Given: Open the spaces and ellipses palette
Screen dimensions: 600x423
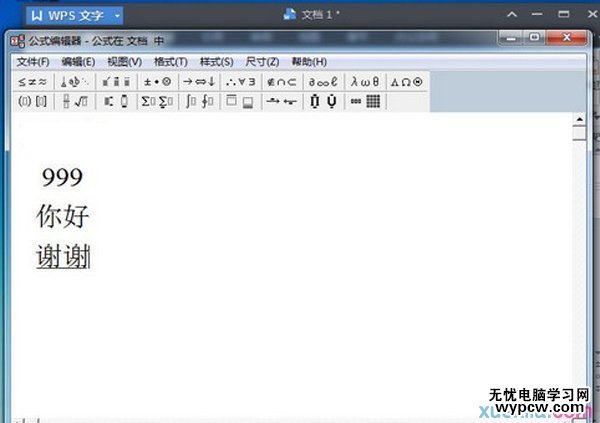Looking at the screenshot, I should coord(74,82).
